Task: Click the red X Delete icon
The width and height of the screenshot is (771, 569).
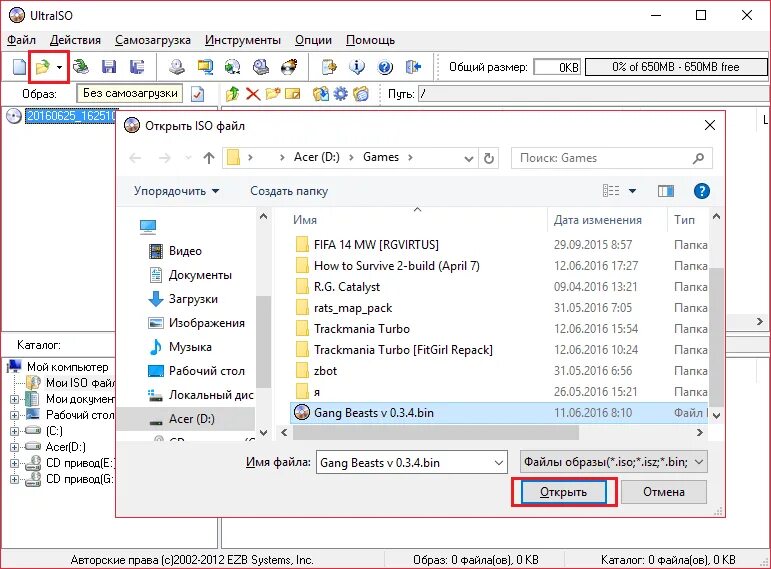Action: coord(253,93)
